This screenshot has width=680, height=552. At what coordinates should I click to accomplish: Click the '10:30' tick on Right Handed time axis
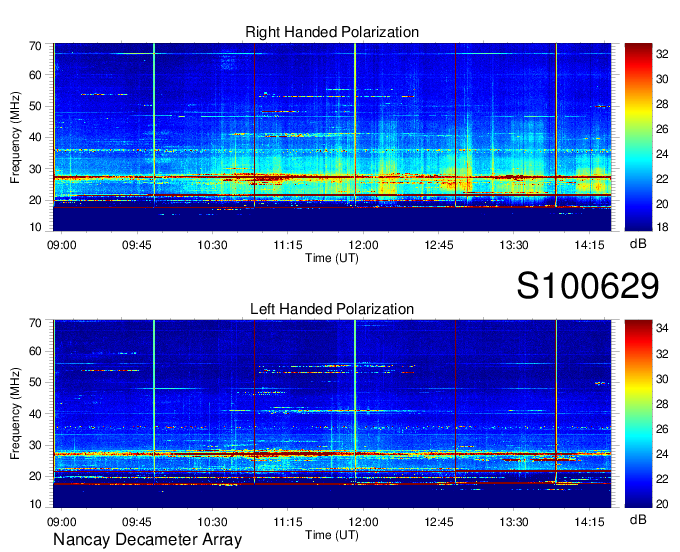click(x=212, y=245)
